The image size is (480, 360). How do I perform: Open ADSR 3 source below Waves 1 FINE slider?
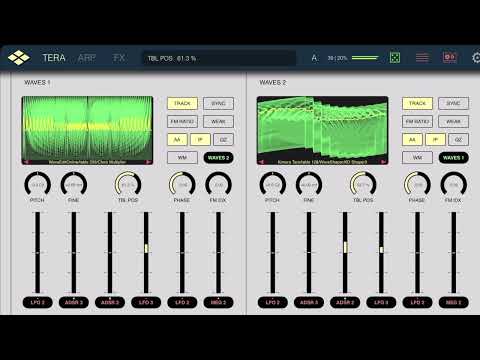[74, 302]
